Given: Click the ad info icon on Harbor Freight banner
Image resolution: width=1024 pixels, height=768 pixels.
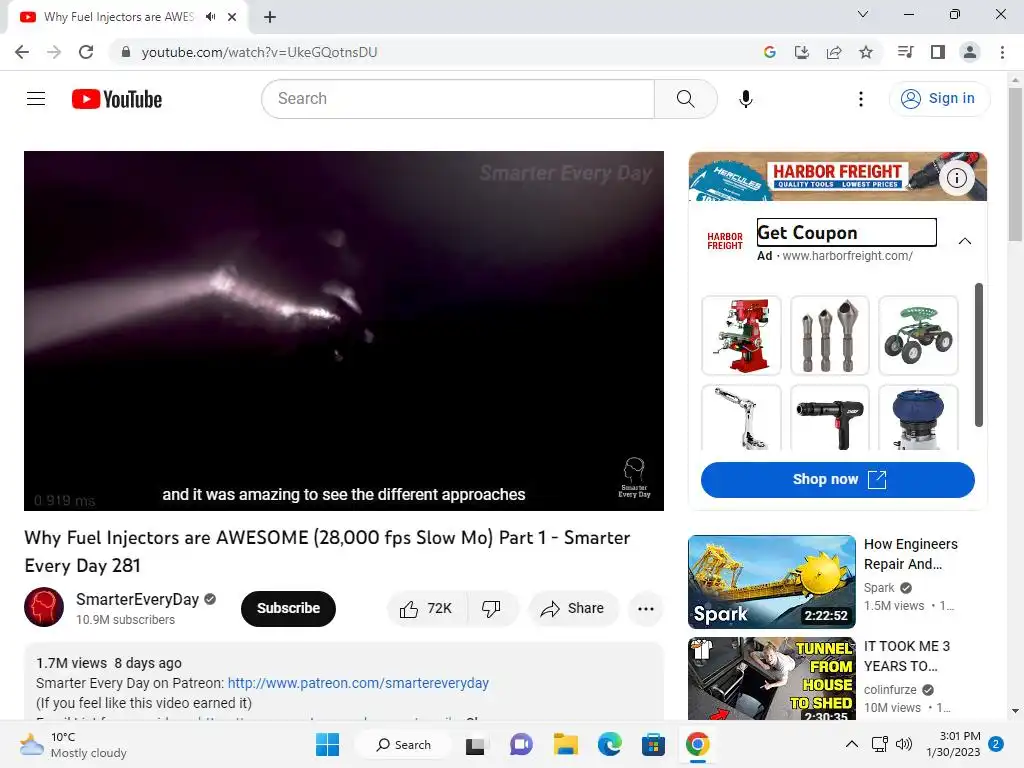Looking at the screenshot, I should (957, 178).
